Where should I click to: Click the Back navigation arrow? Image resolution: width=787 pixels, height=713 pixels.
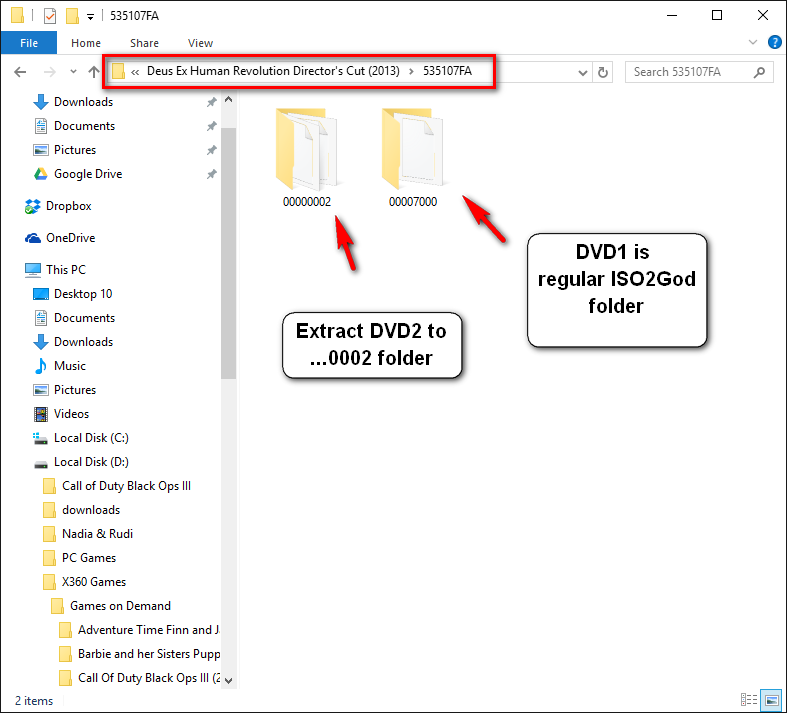[20, 72]
